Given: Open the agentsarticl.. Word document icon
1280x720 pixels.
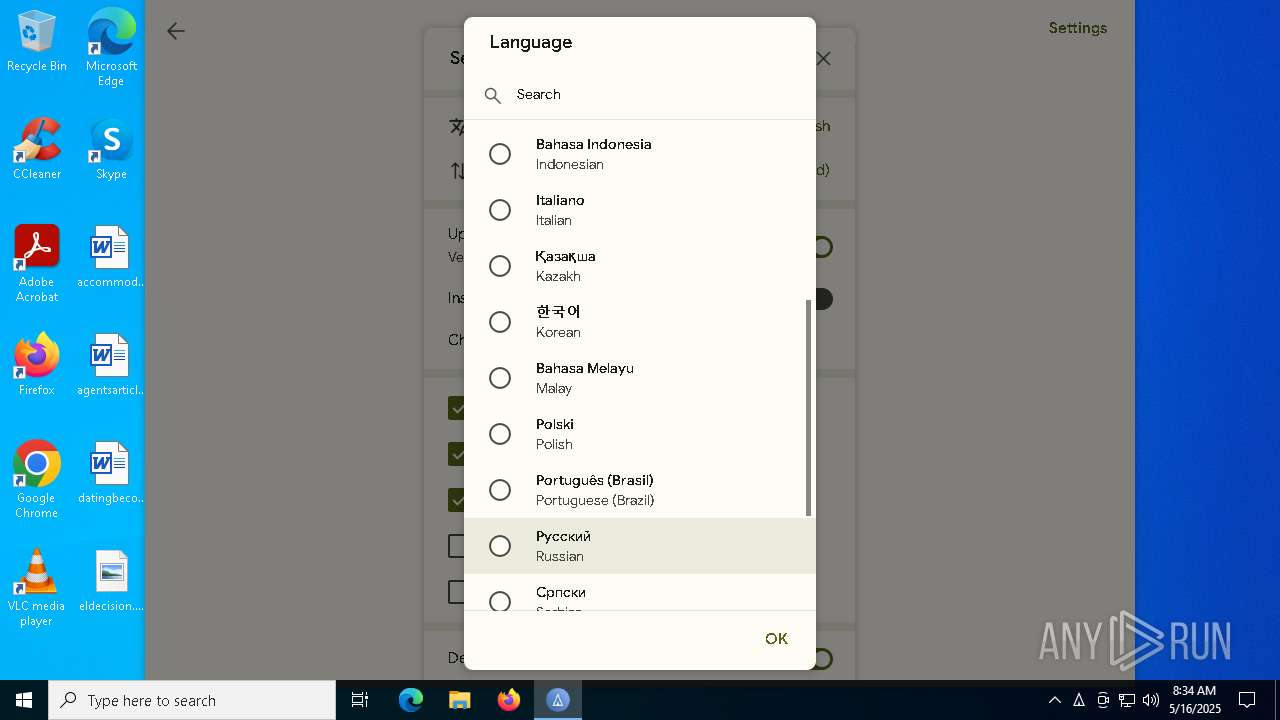Looking at the screenshot, I should (x=111, y=365).
